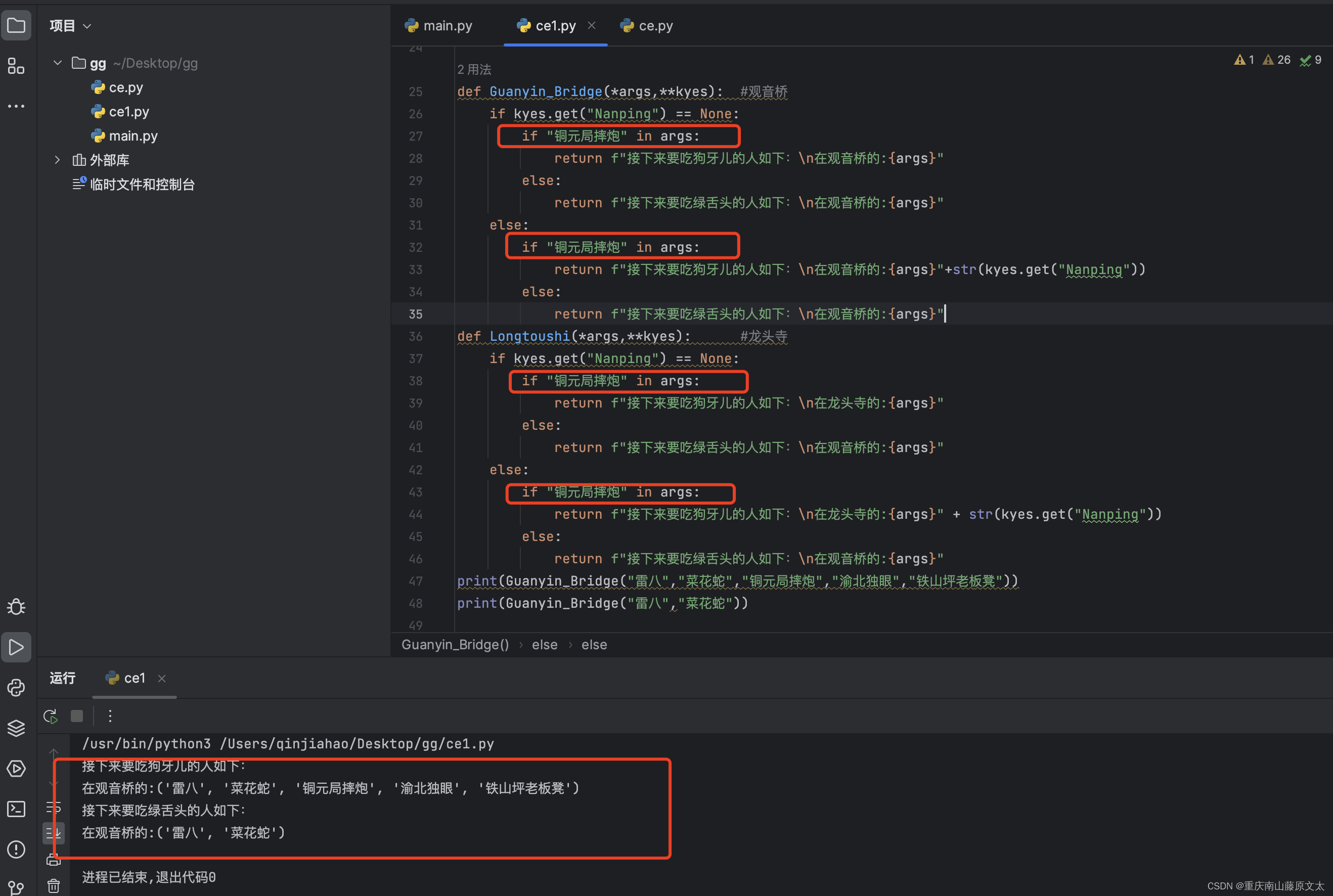Open the Python Packages layers icon

pyautogui.click(x=16, y=728)
